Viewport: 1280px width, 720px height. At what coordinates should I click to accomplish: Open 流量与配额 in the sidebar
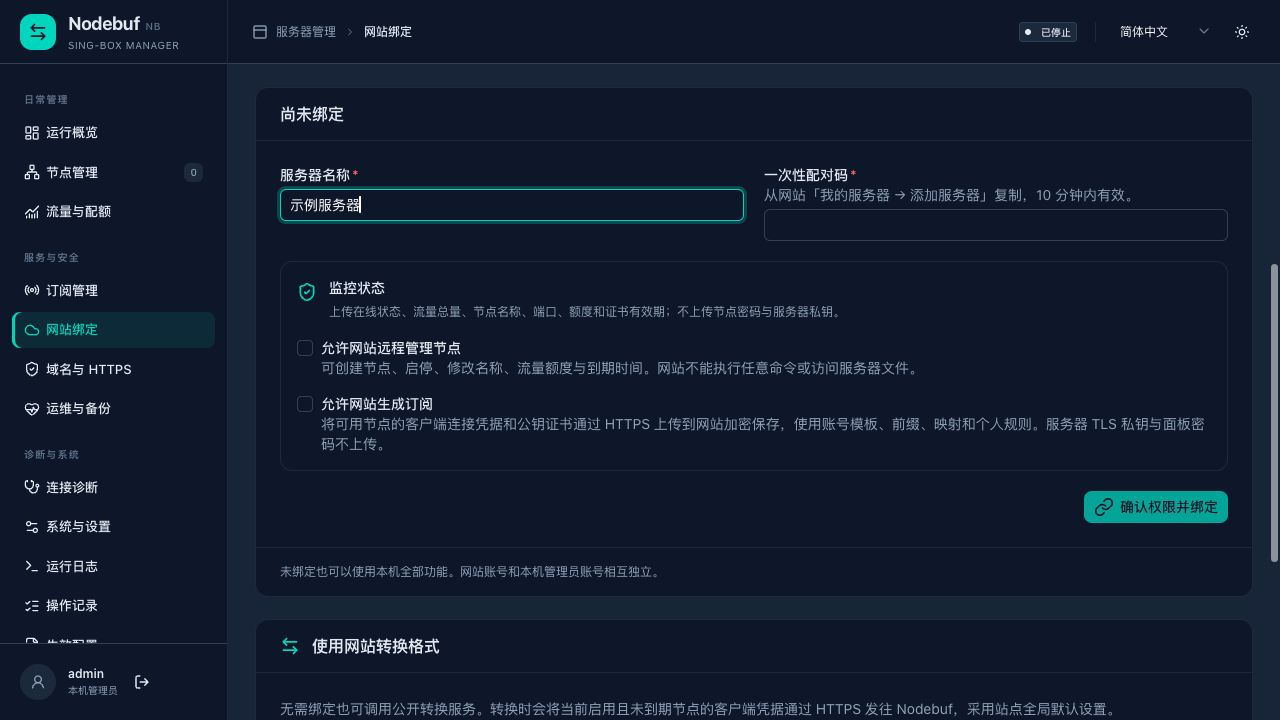(x=114, y=212)
